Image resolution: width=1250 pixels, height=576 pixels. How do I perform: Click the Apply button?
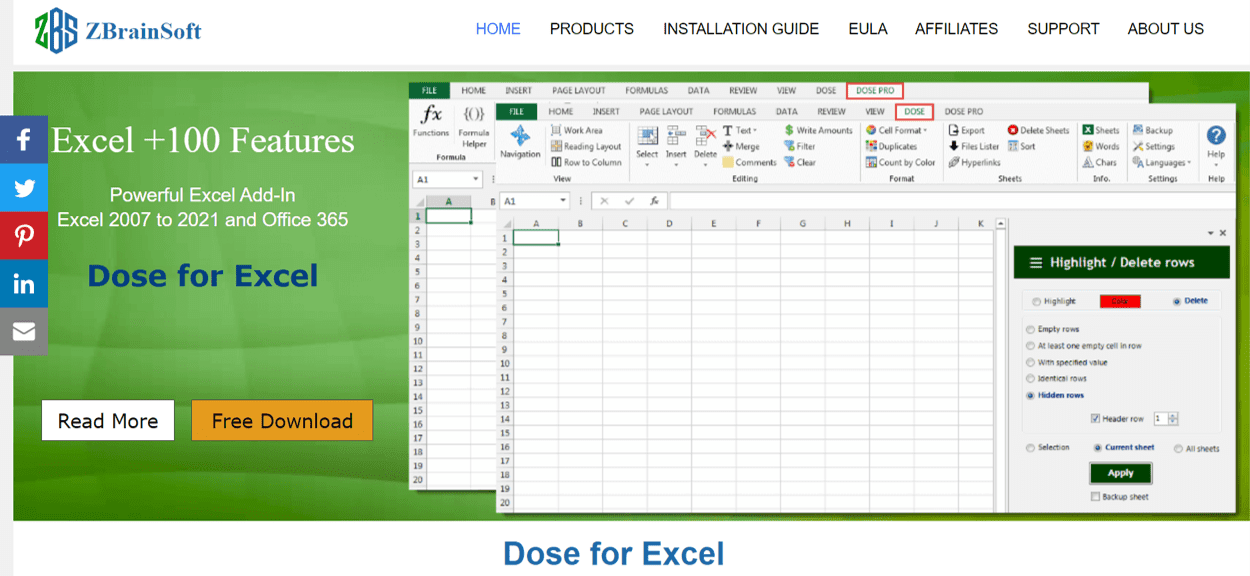tap(1120, 473)
